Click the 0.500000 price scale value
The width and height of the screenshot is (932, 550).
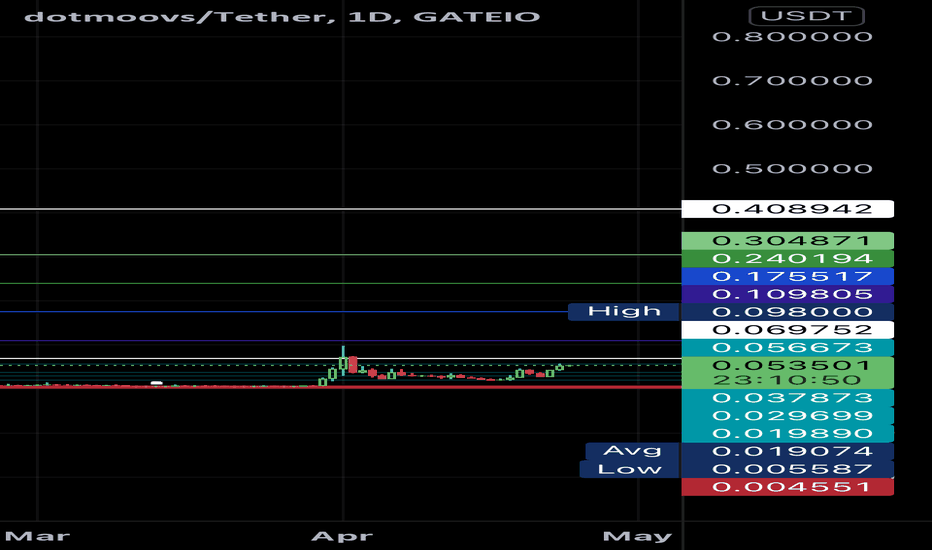click(x=792, y=169)
